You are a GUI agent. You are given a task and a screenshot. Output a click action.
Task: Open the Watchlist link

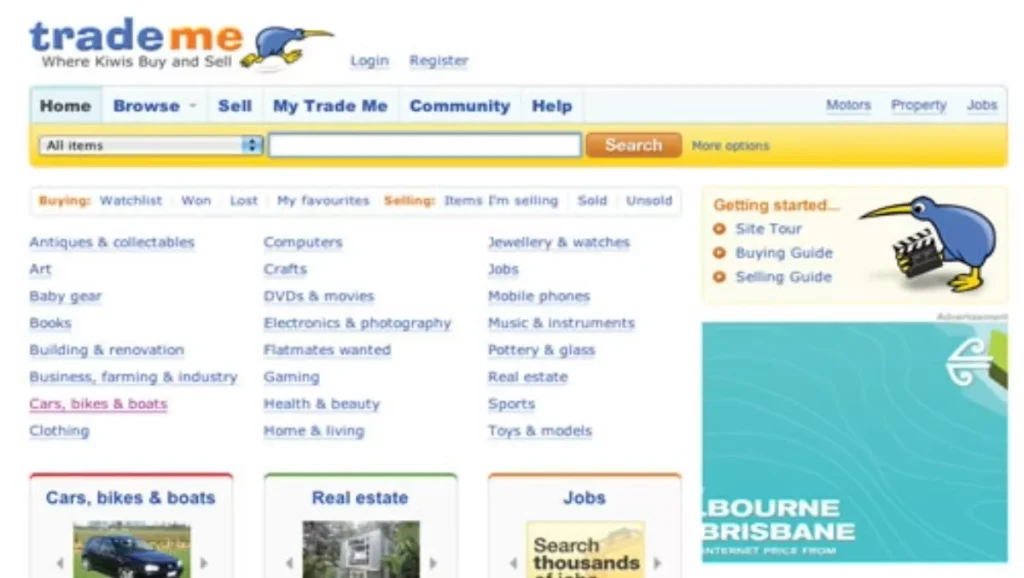[131, 201]
